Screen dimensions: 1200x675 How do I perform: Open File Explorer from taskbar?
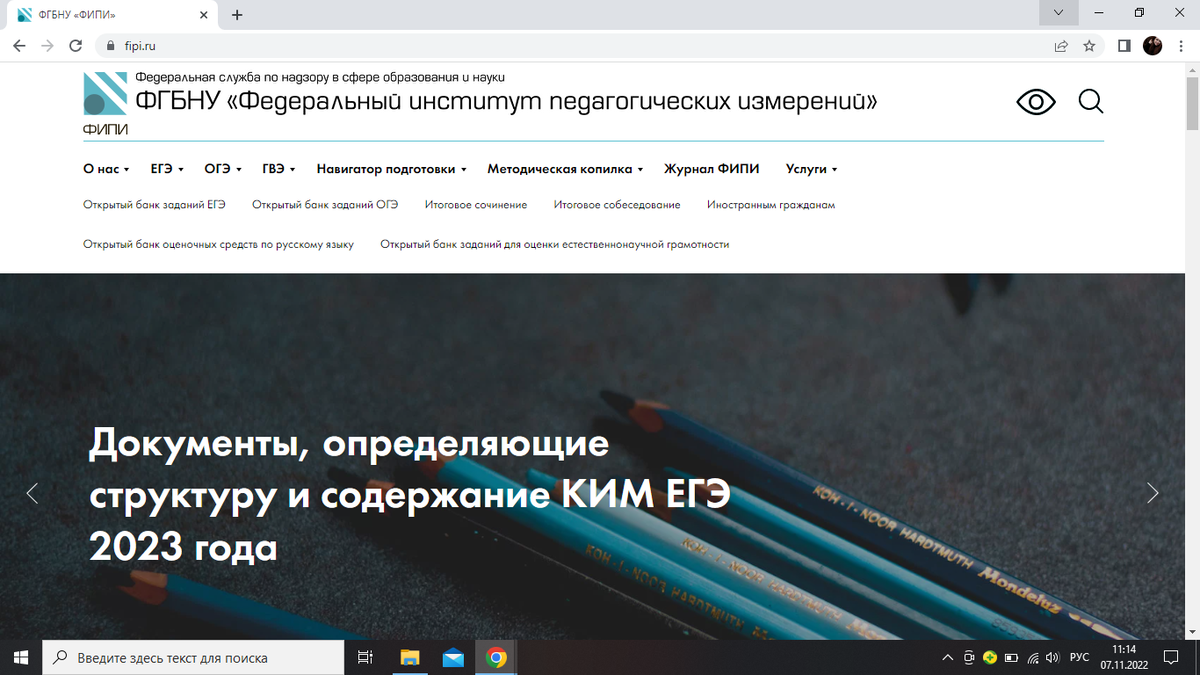pyautogui.click(x=409, y=657)
